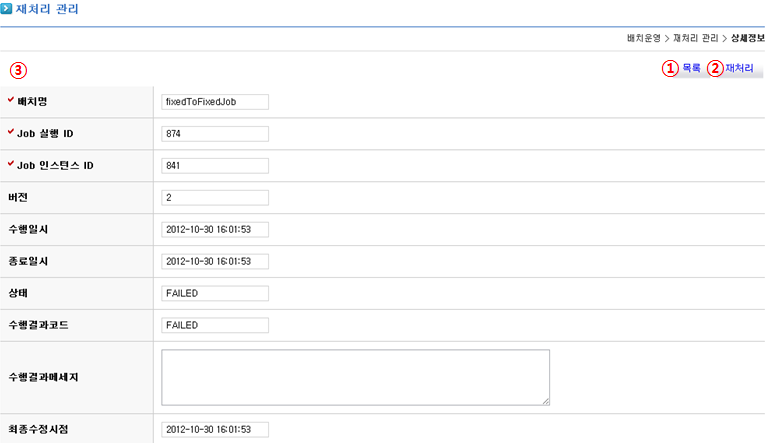Click inside the 수행결과메세지 text area

click(355, 377)
